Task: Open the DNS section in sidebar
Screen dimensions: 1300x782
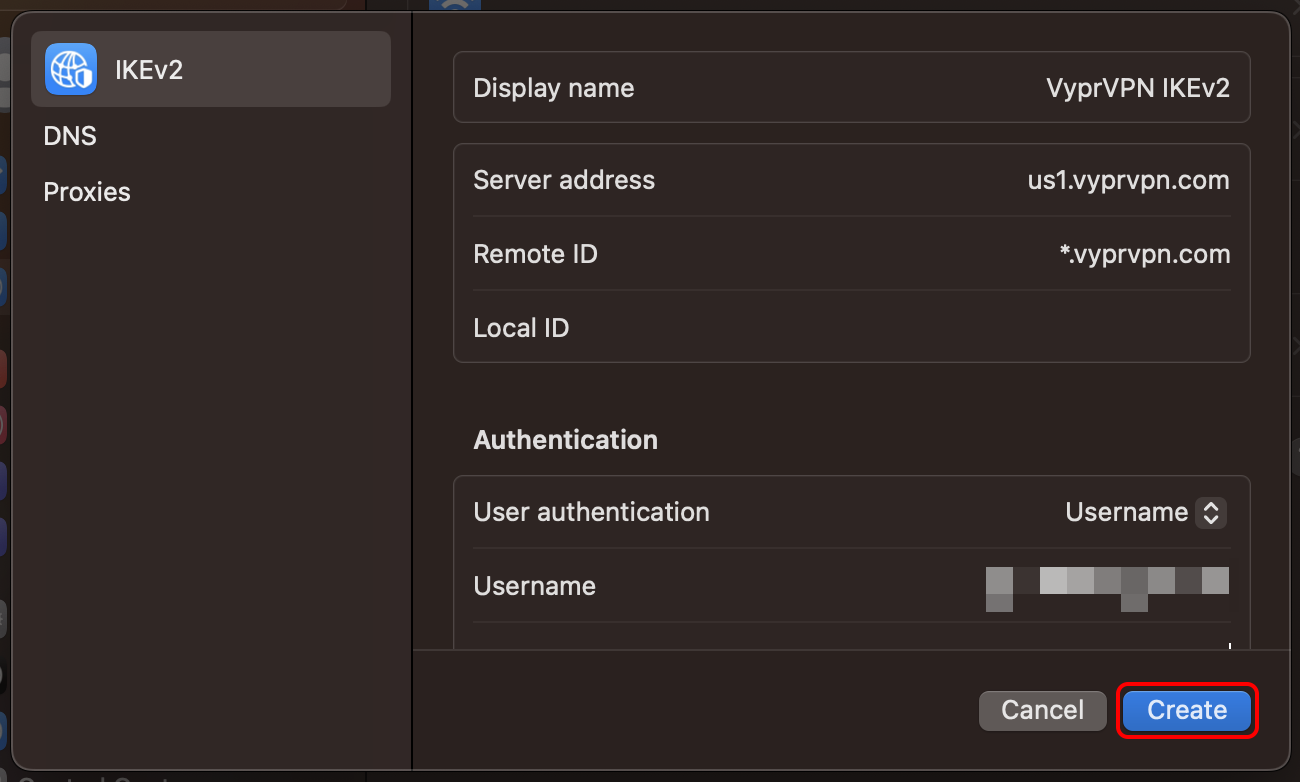Action: click(x=70, y=136)
